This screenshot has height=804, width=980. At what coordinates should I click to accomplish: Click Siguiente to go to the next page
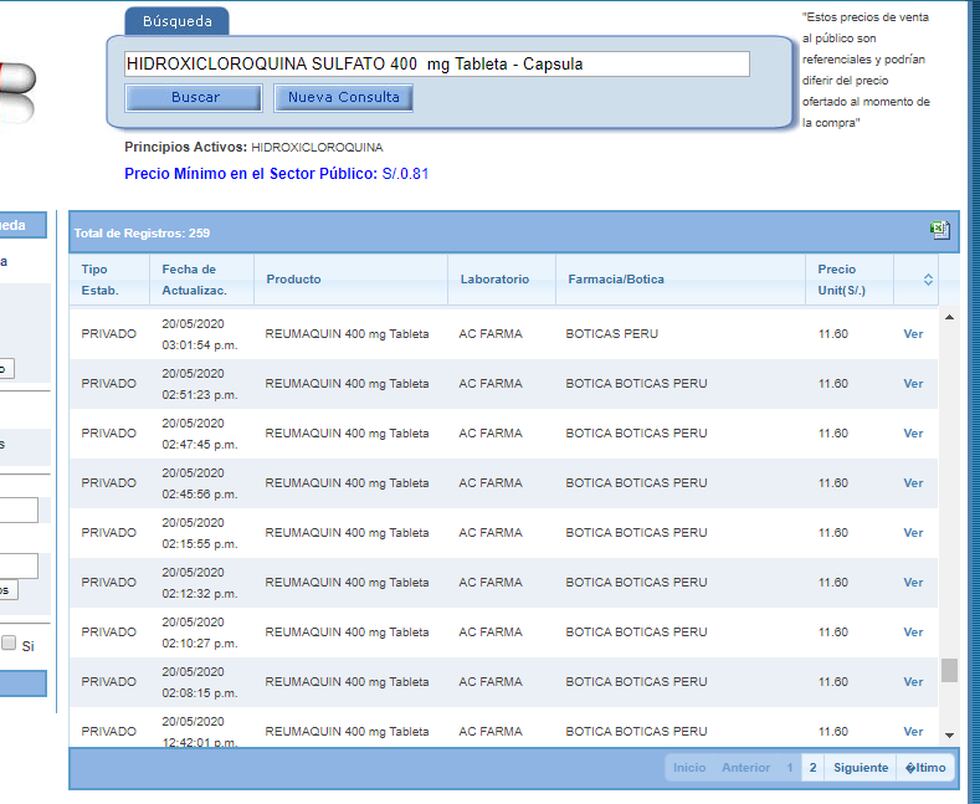tap(860, 768)
